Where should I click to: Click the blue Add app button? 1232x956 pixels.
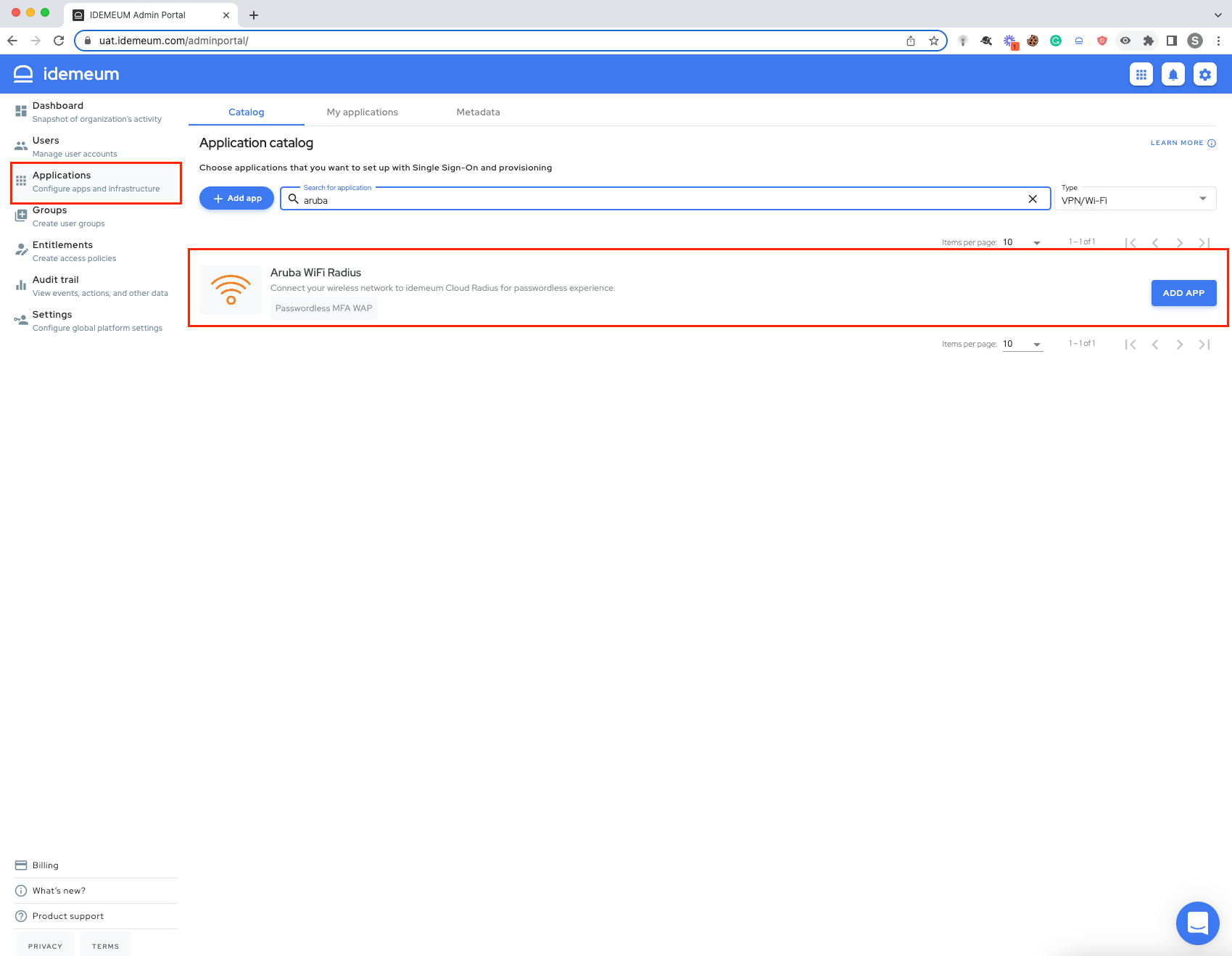tap(236, 198)
